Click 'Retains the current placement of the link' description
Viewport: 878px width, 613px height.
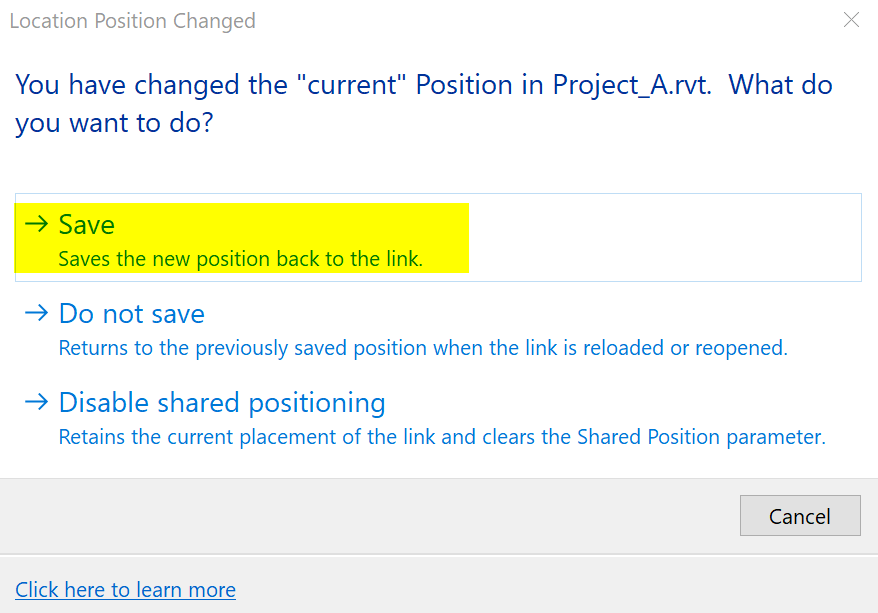point(300,437)
